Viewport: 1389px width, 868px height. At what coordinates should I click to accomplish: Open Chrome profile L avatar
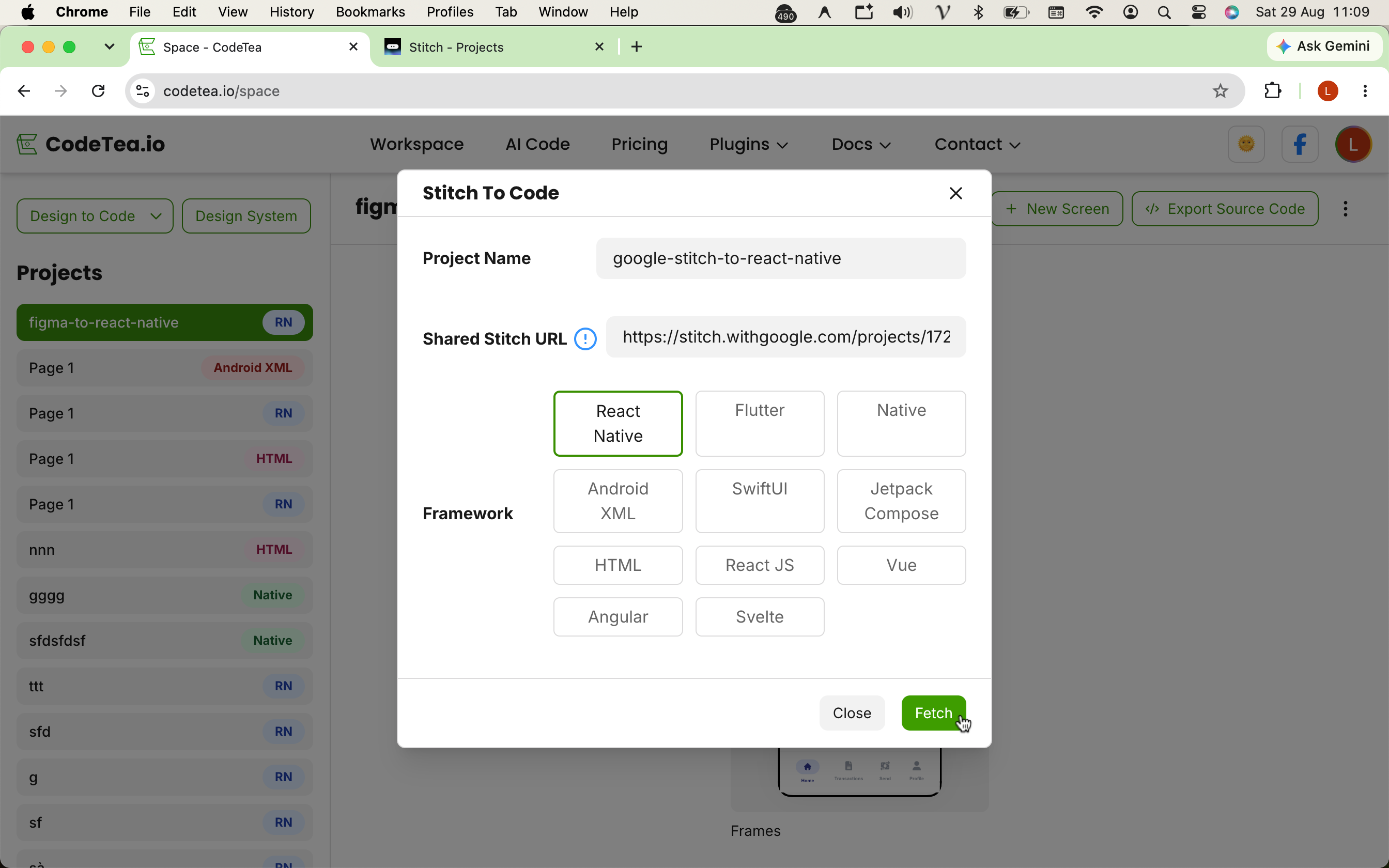[x=1328, y=91]
